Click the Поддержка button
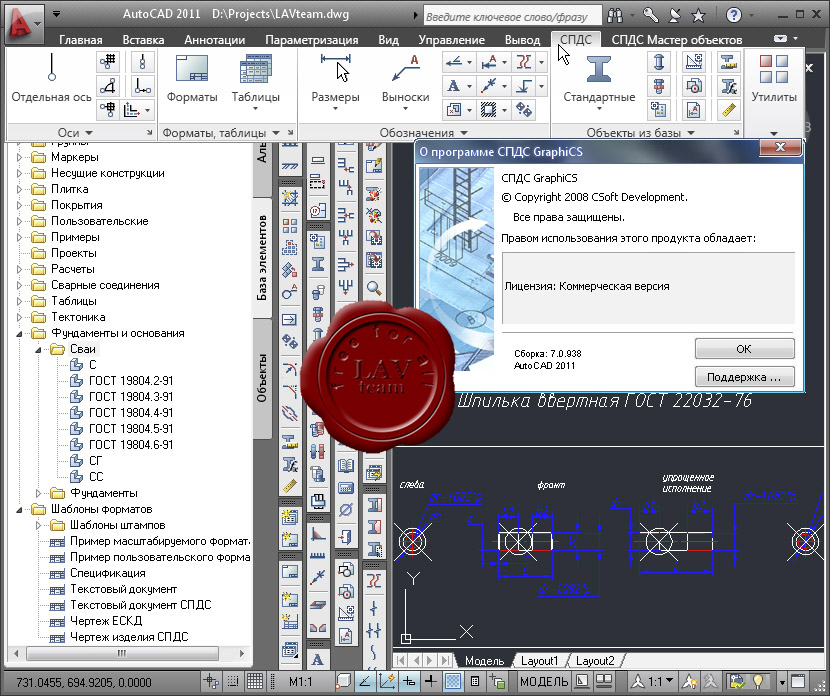Screen dimensions: 830x696 pos(744,377)
